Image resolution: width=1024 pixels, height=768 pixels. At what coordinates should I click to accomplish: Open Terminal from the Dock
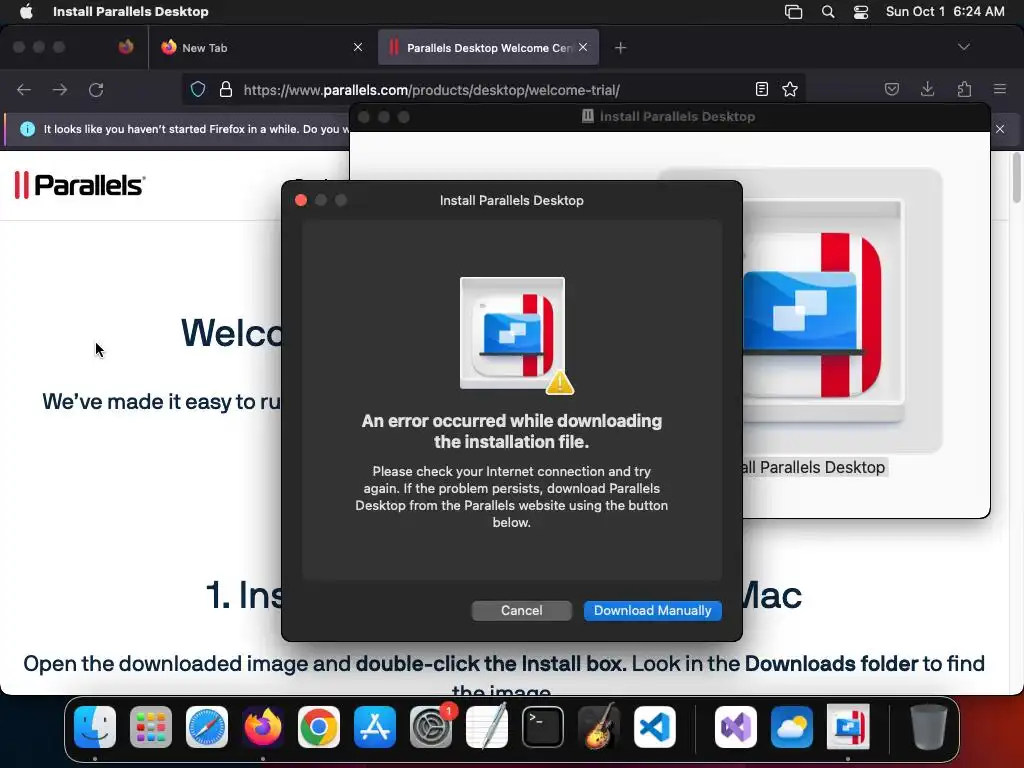pyautogui.click(x=543, y=727)
